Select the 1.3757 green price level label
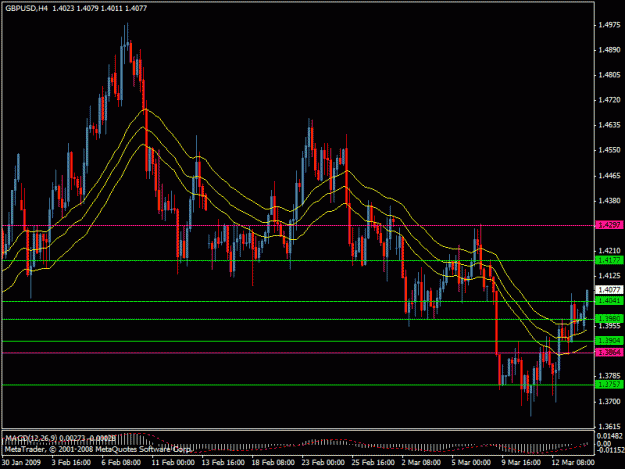This screenshot has height=469, width=625. tap(609, 384)
